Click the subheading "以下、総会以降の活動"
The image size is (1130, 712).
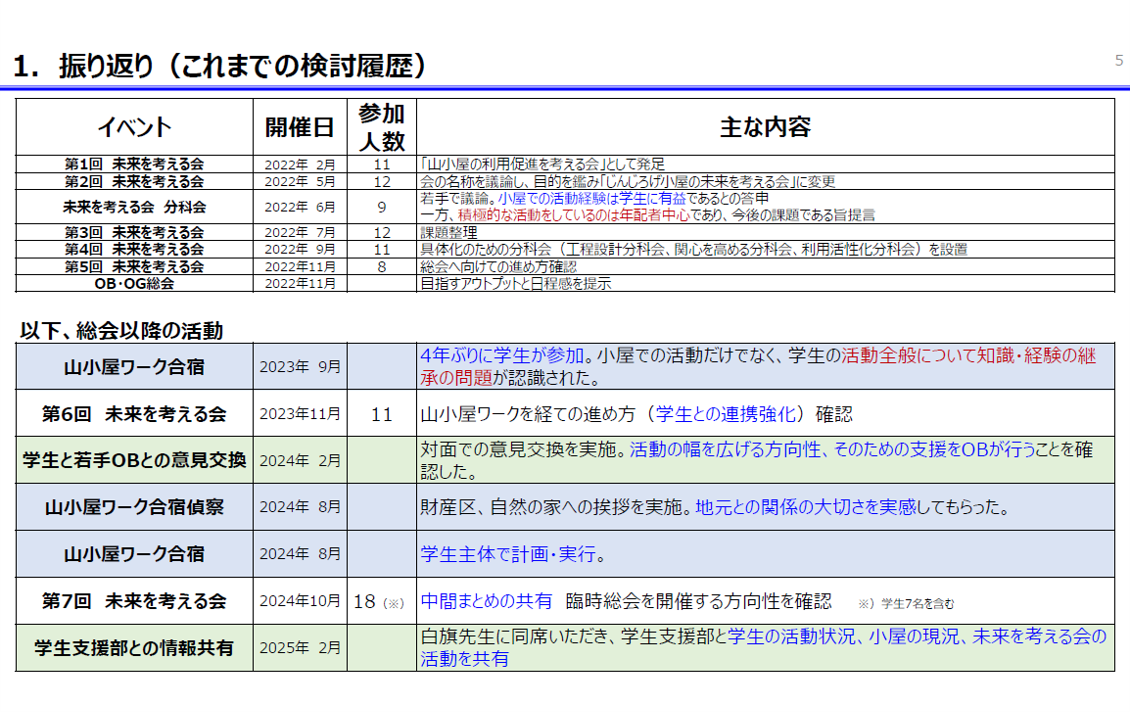pyautogui.click(x=121, y=331)
